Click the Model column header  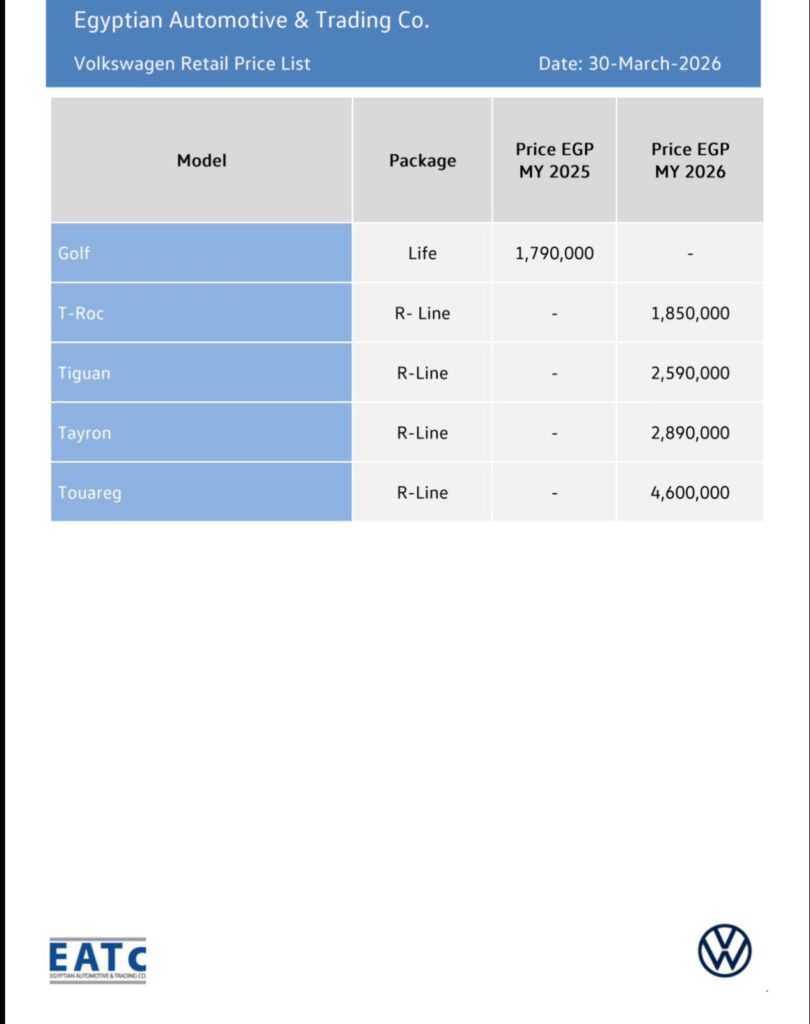(202, 160)
